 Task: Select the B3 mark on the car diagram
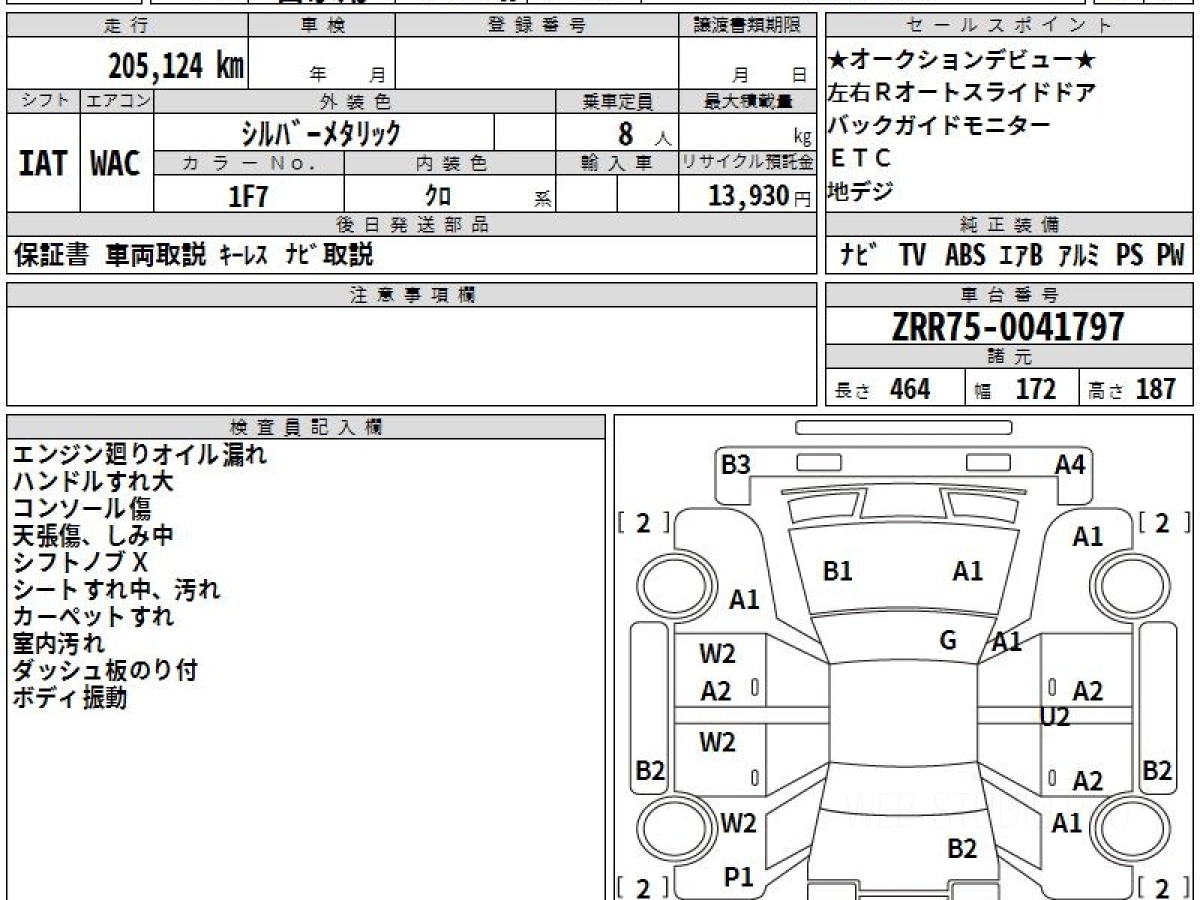tap(736, 465)
